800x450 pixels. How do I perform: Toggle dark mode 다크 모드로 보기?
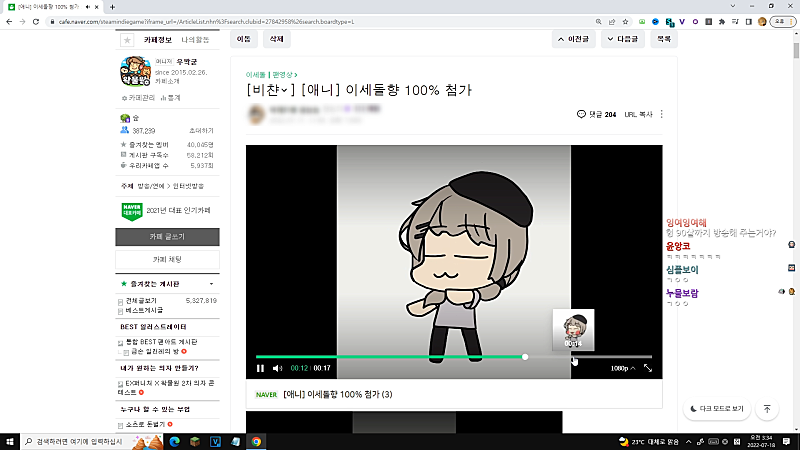pos(717,409)
